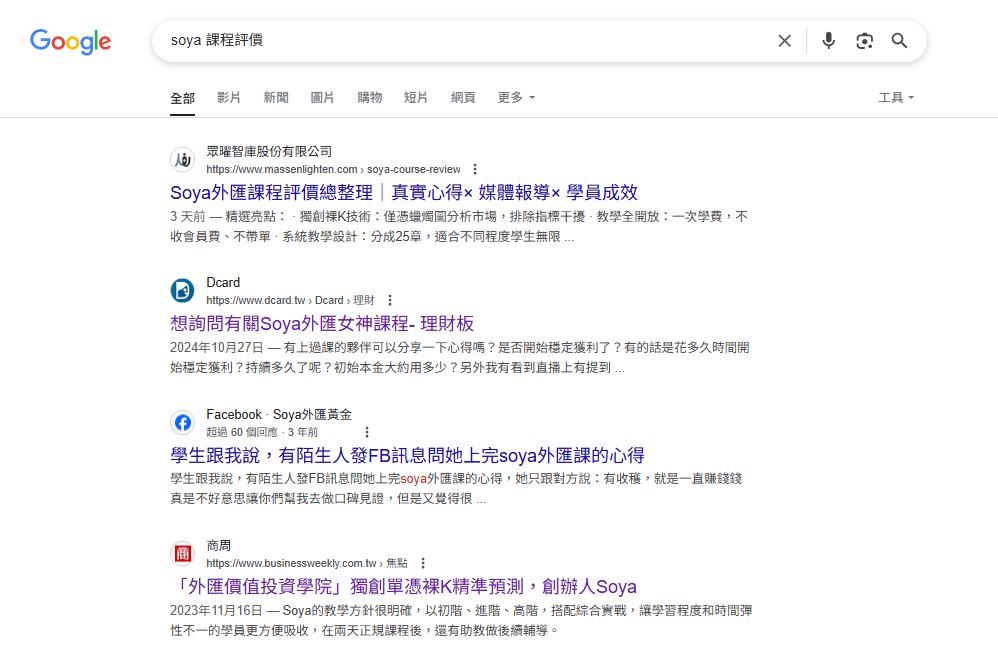Open 想詢問有關Soya外匯女神課程 Dcard link
This screenshot has height=656, width=998.
point(322,323)
